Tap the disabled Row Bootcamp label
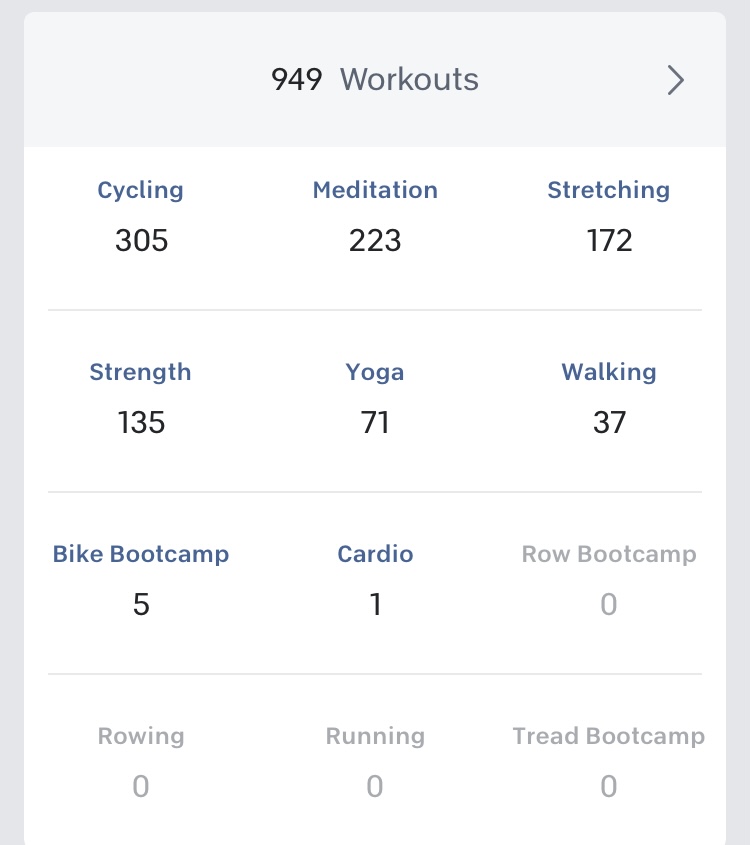Screen dimensions: 750x845 click(x=609, y=554)
